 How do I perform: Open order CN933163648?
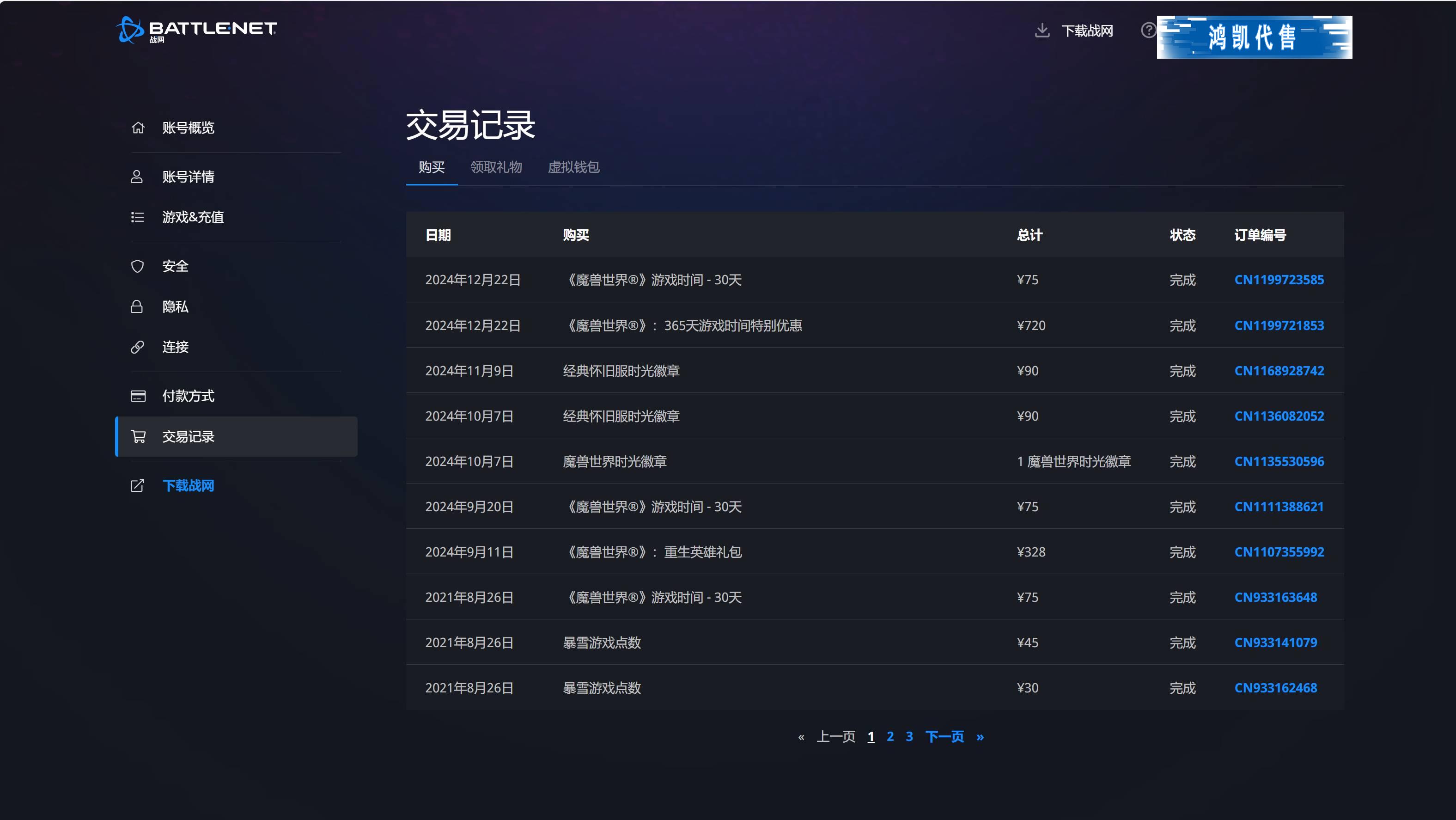[1275, 597]
